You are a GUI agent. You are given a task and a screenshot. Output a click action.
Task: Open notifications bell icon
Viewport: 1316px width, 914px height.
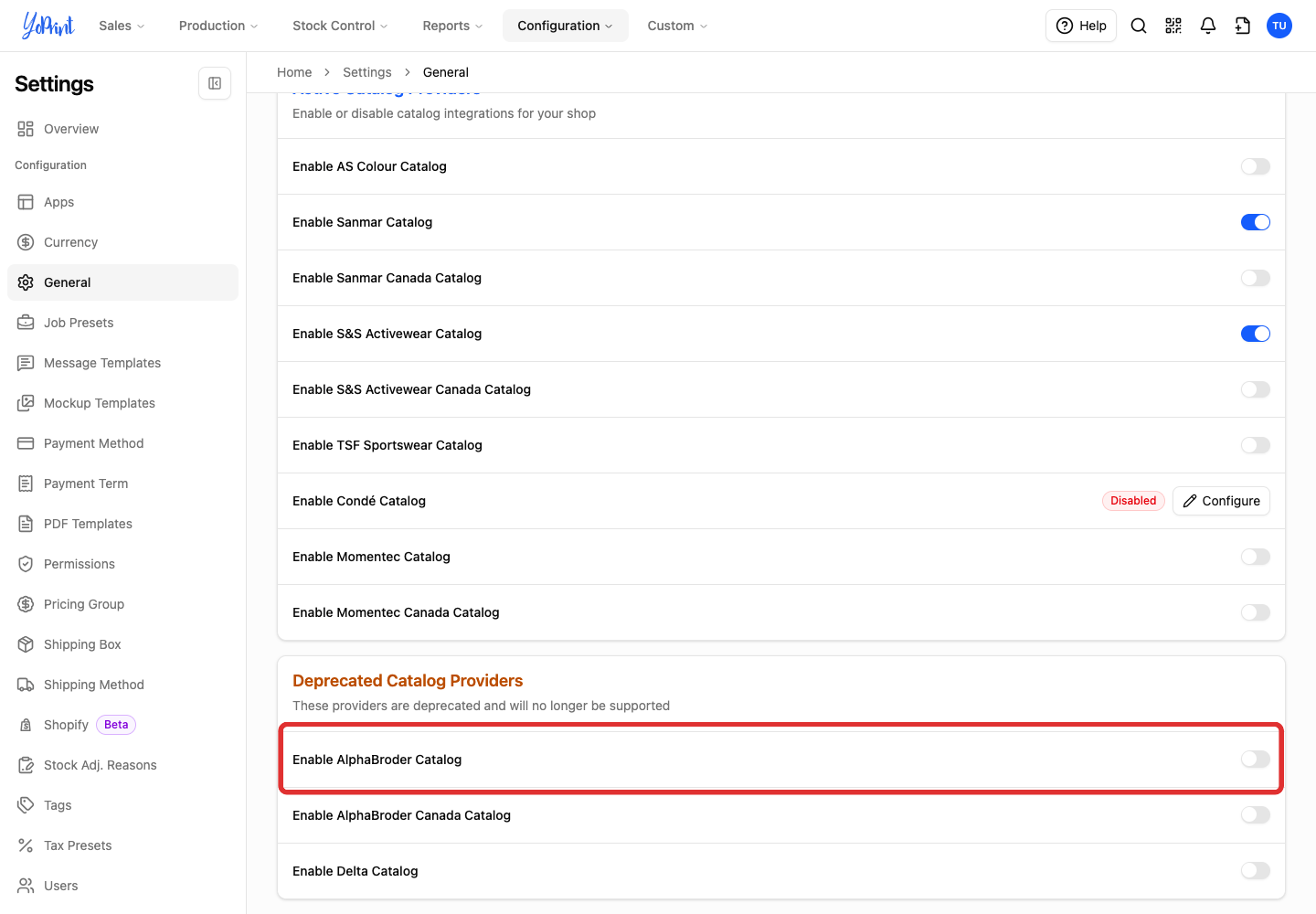click(1208, 26)
